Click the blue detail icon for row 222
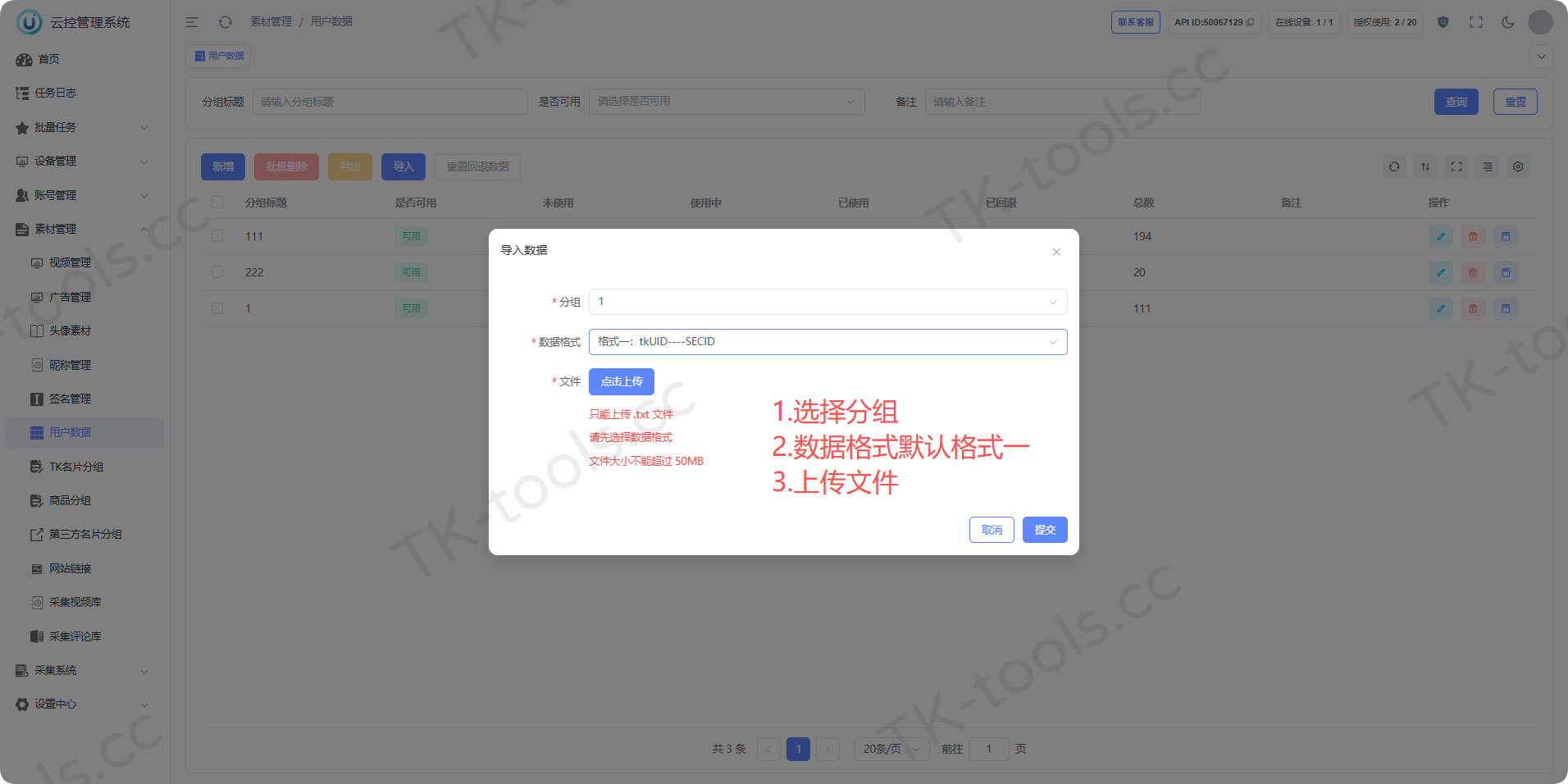 tap(1506, 273)
